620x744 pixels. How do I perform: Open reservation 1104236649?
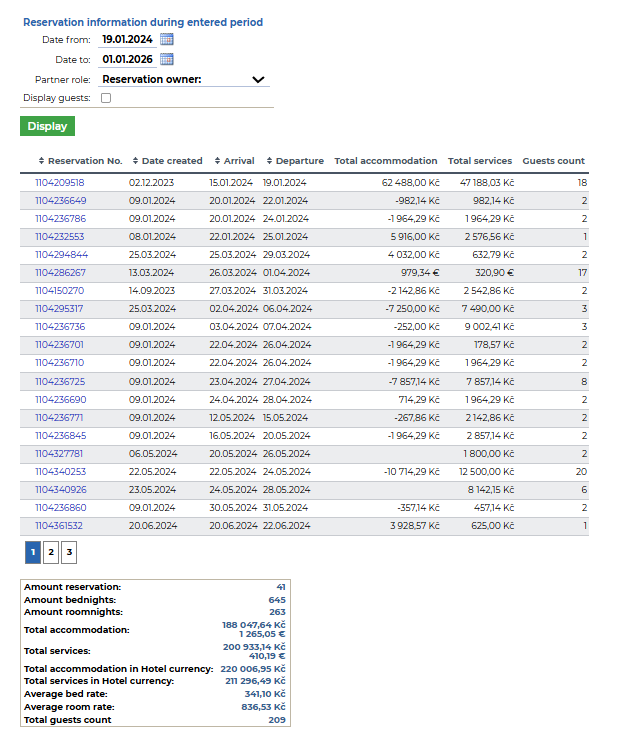click(60, 201)
